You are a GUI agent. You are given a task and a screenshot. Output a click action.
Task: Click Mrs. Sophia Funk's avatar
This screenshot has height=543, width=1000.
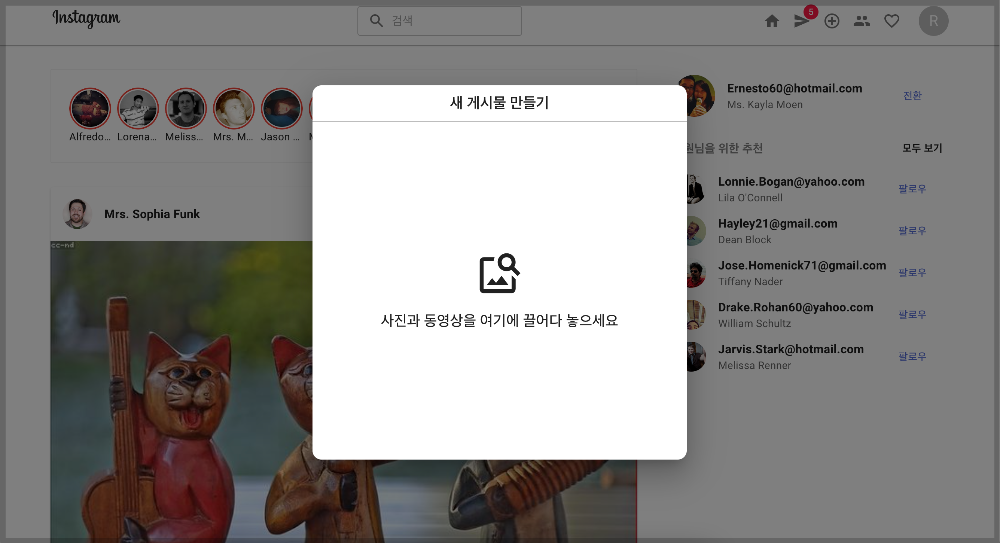click(x=78, y=214)
